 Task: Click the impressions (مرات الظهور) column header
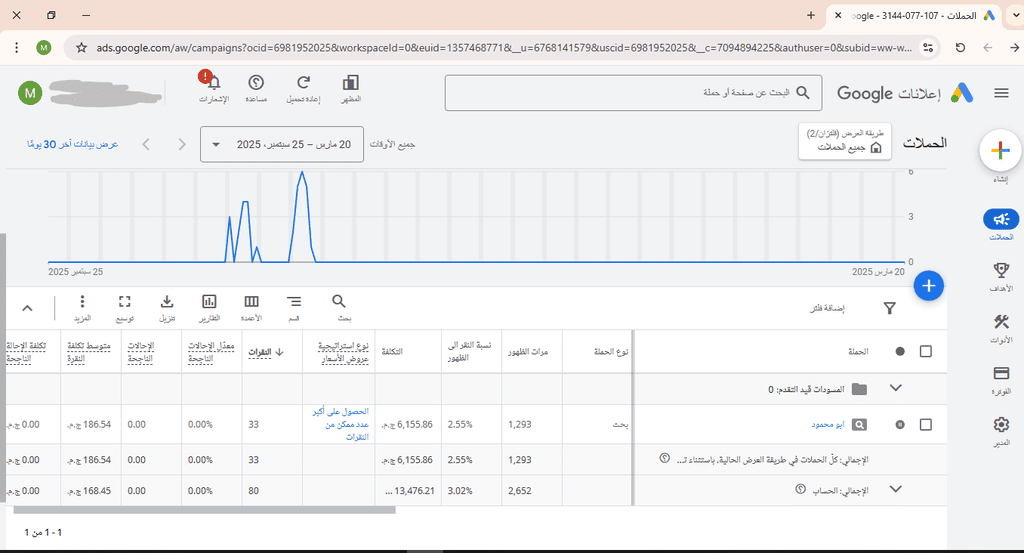point(528,352)
